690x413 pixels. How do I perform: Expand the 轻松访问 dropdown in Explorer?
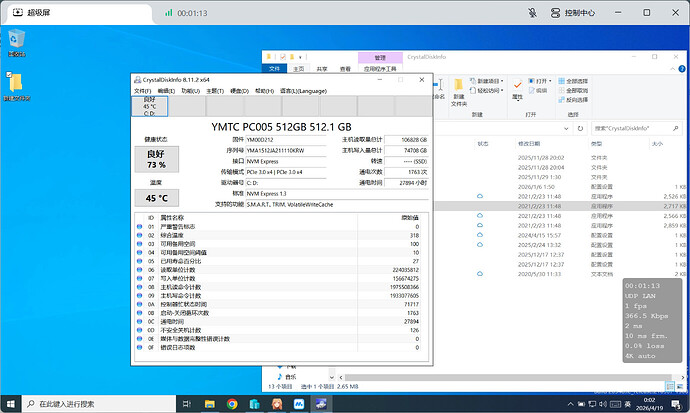tap(487, 91)
